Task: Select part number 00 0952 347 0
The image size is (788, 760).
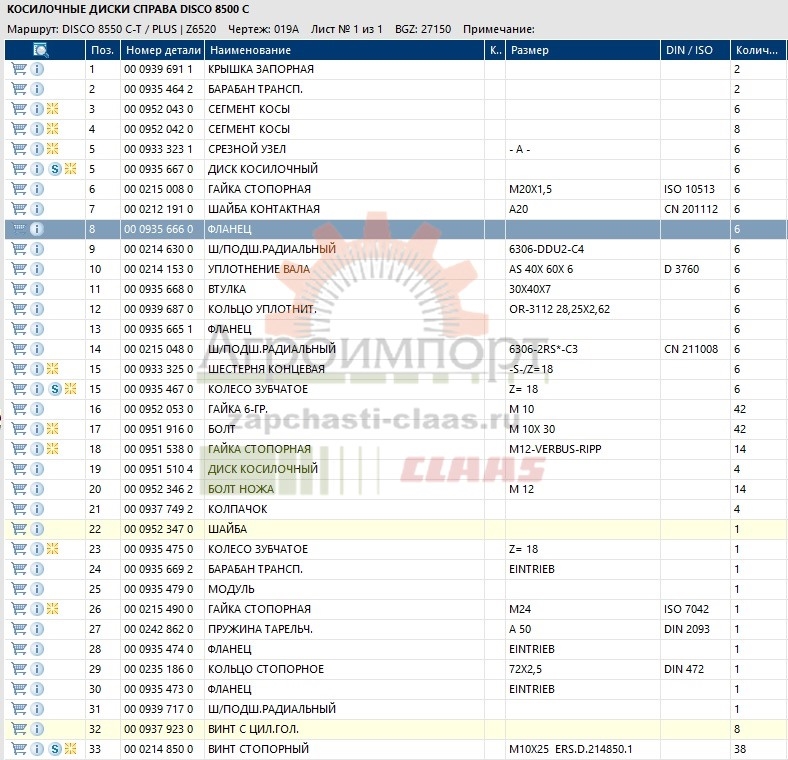Action: coord(158,529)
